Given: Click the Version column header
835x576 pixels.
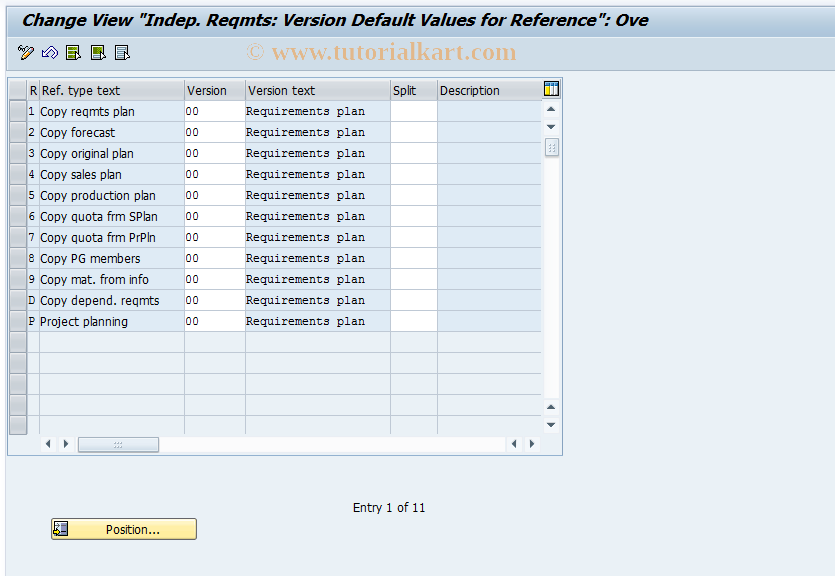Looking at the screenshot, I should click(x=215, y=90).
